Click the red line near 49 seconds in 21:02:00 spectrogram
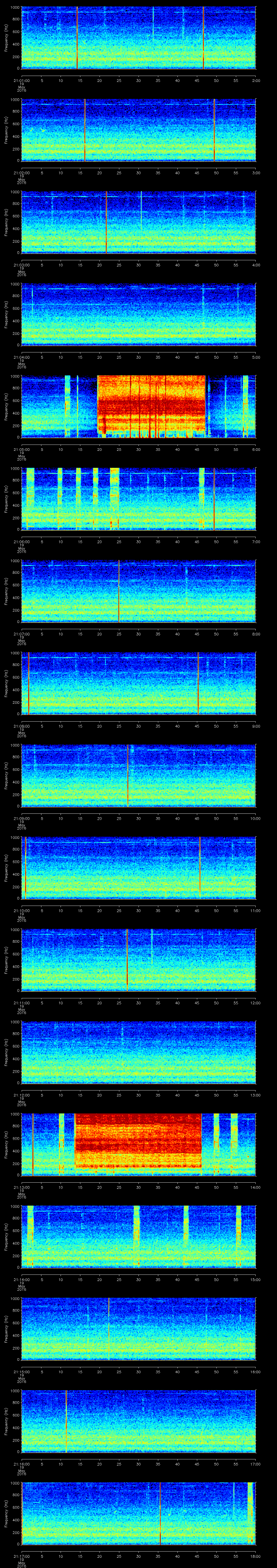 214,130
